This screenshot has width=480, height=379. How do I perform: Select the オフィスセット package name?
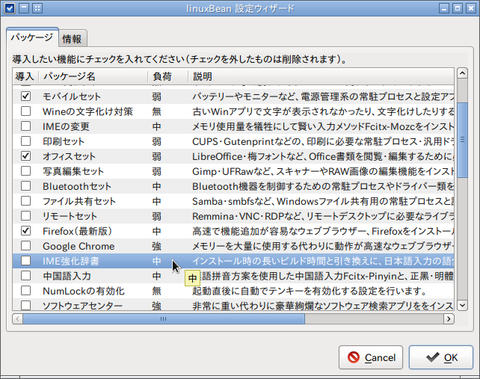pyautogui.click(x=69, y=156)
